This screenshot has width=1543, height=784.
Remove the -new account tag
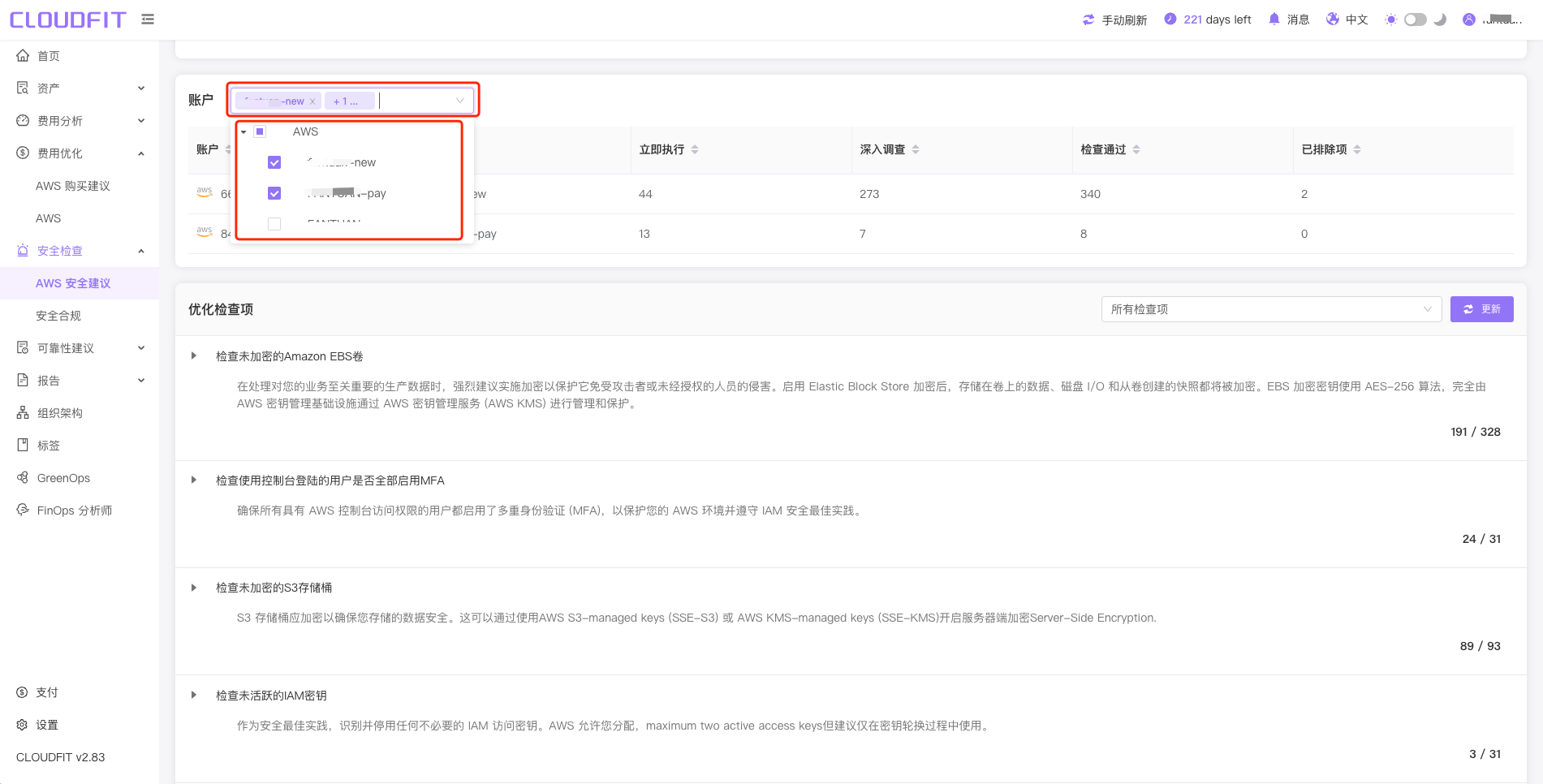(x=312, y=101)
